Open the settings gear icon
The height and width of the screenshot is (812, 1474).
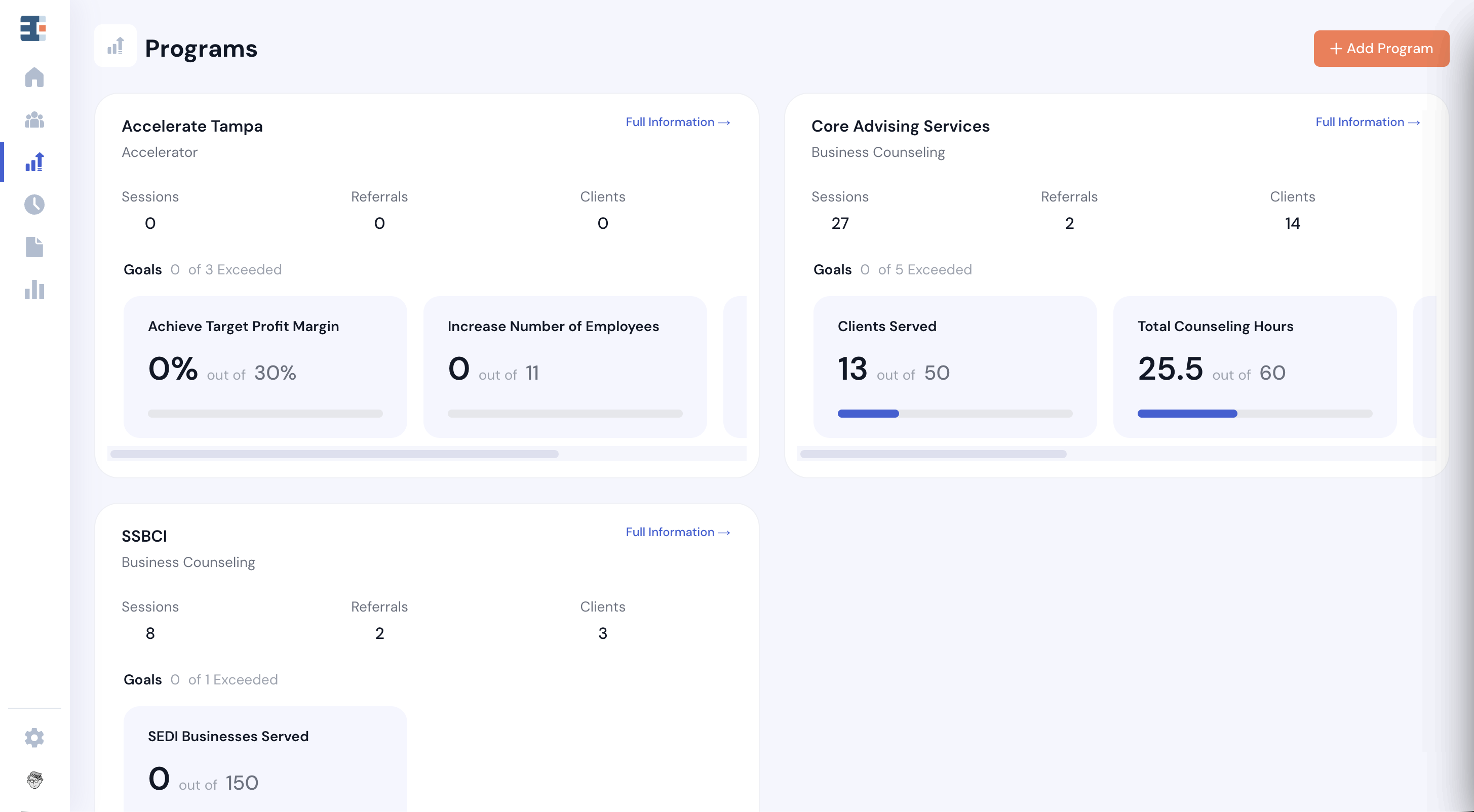pyautogui.click(x=34, y=737)
